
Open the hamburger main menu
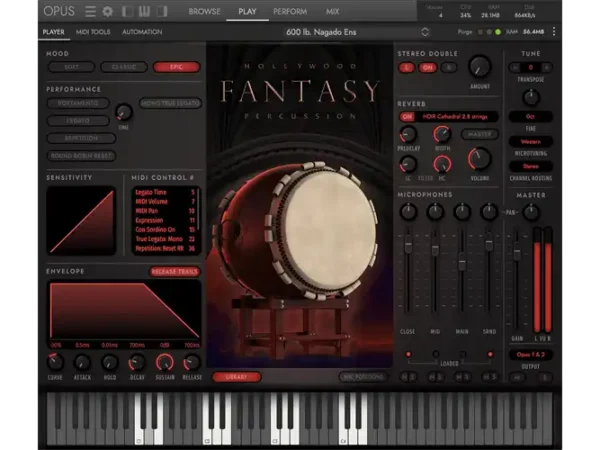[x=90, y=11]
